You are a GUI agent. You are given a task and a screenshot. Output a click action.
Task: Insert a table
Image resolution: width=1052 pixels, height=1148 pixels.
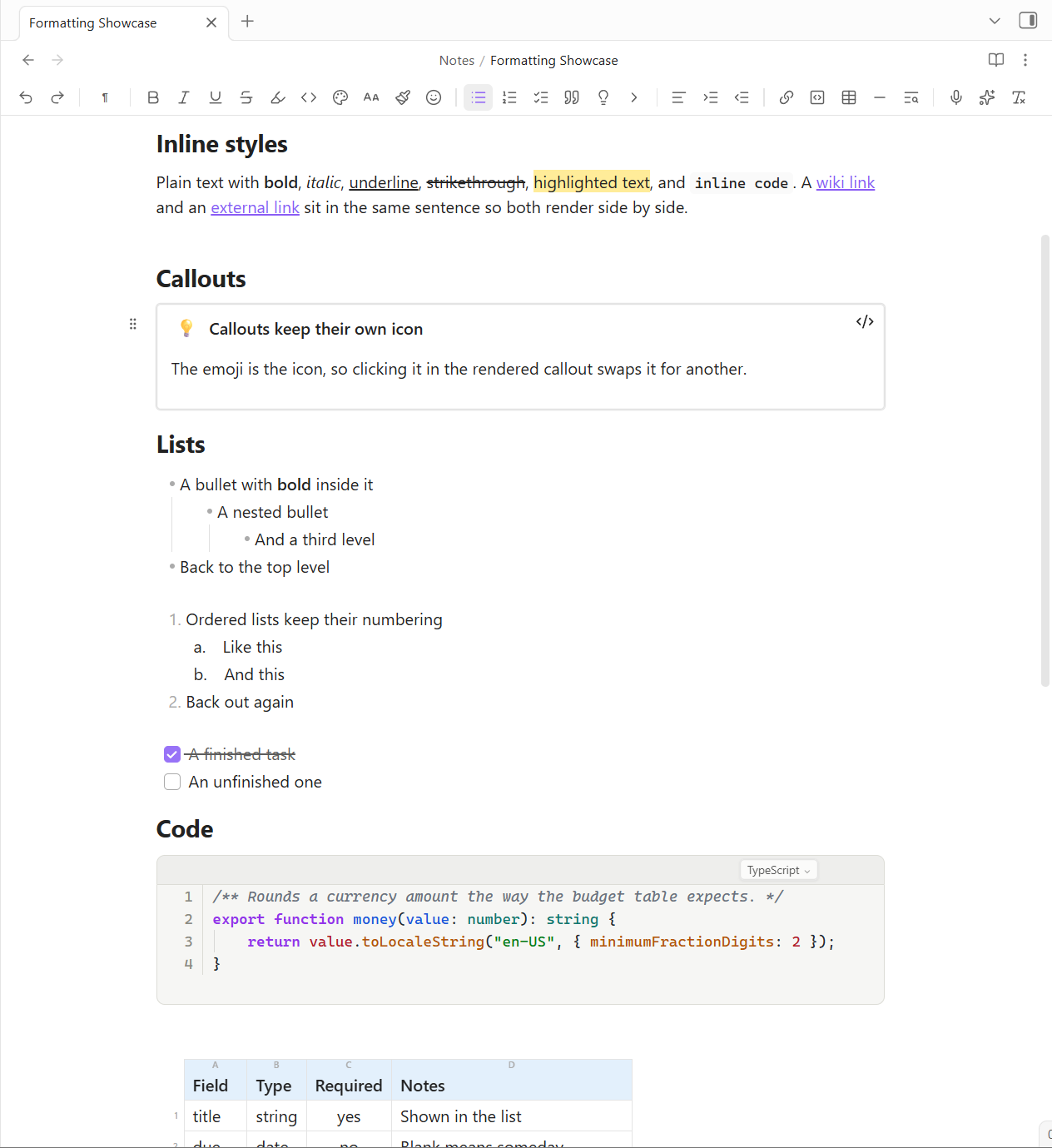[x=849, y=97]
